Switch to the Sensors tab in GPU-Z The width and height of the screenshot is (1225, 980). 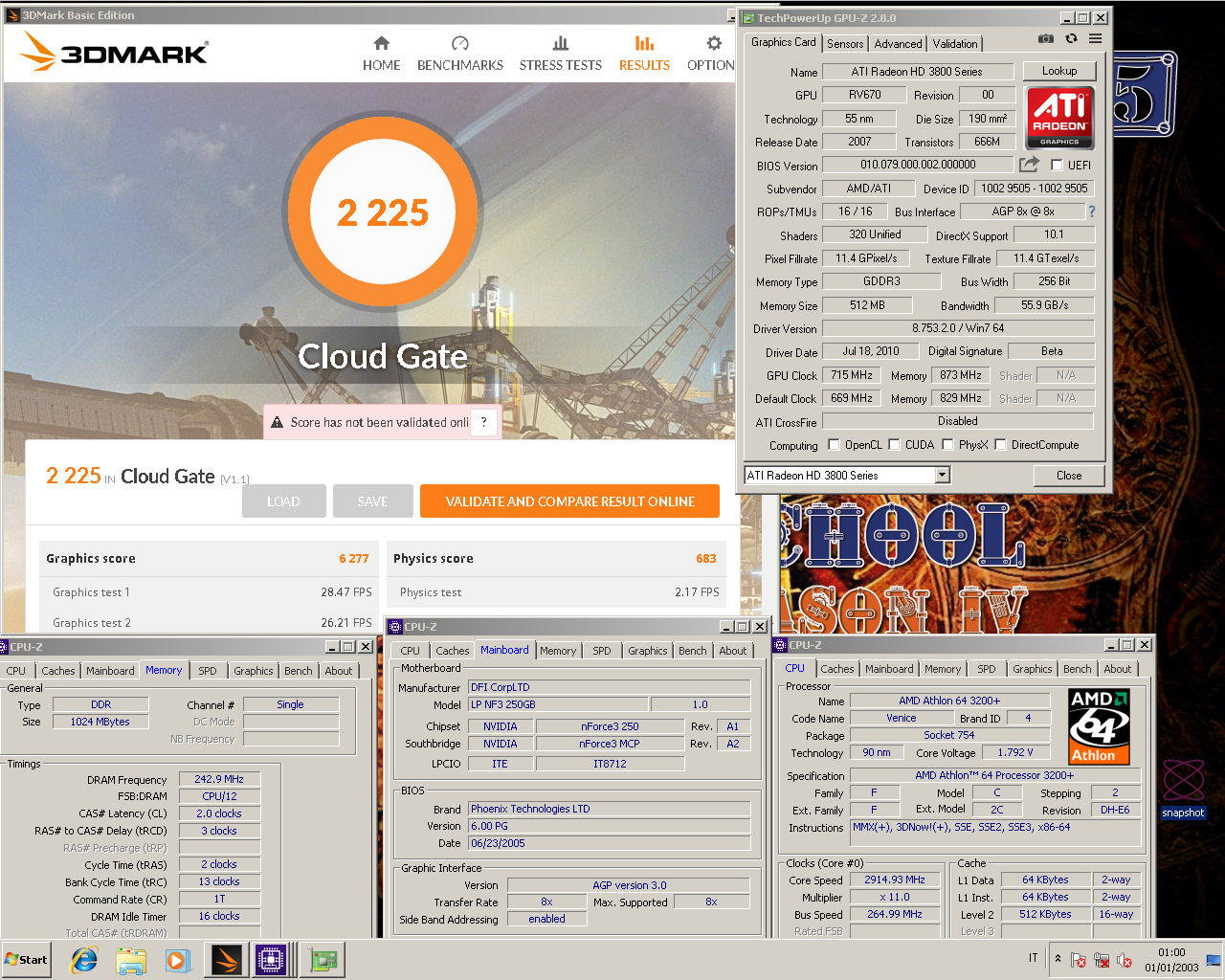click(845, 44)
